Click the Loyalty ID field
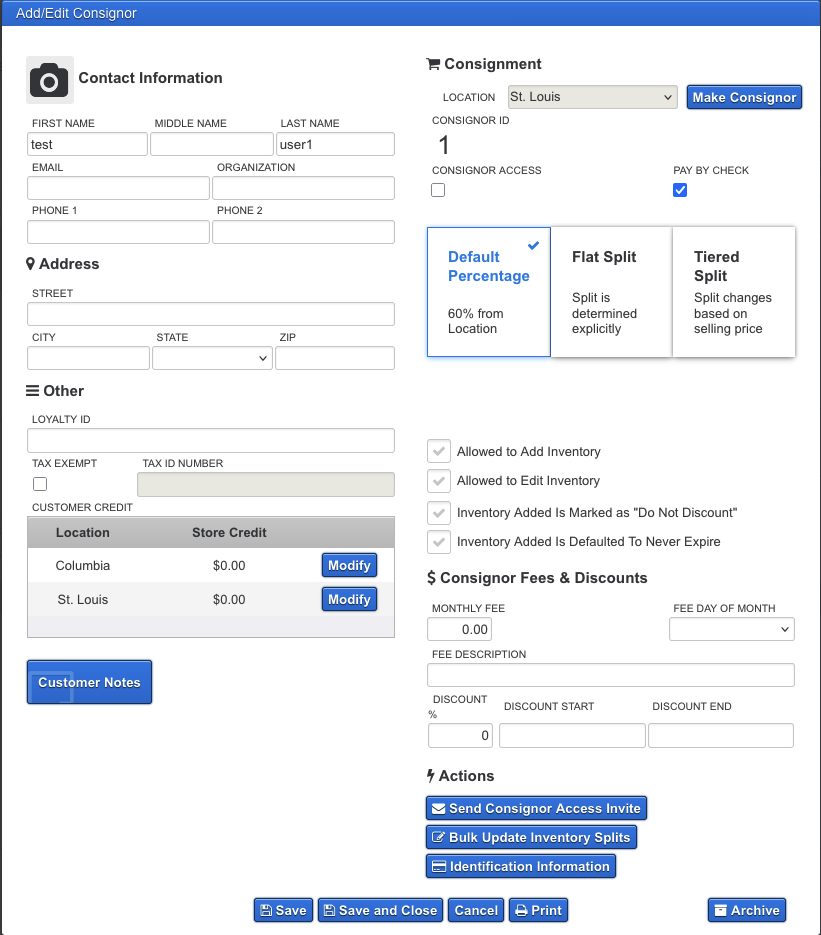This screenshot has height=935, width=821. 211,440
